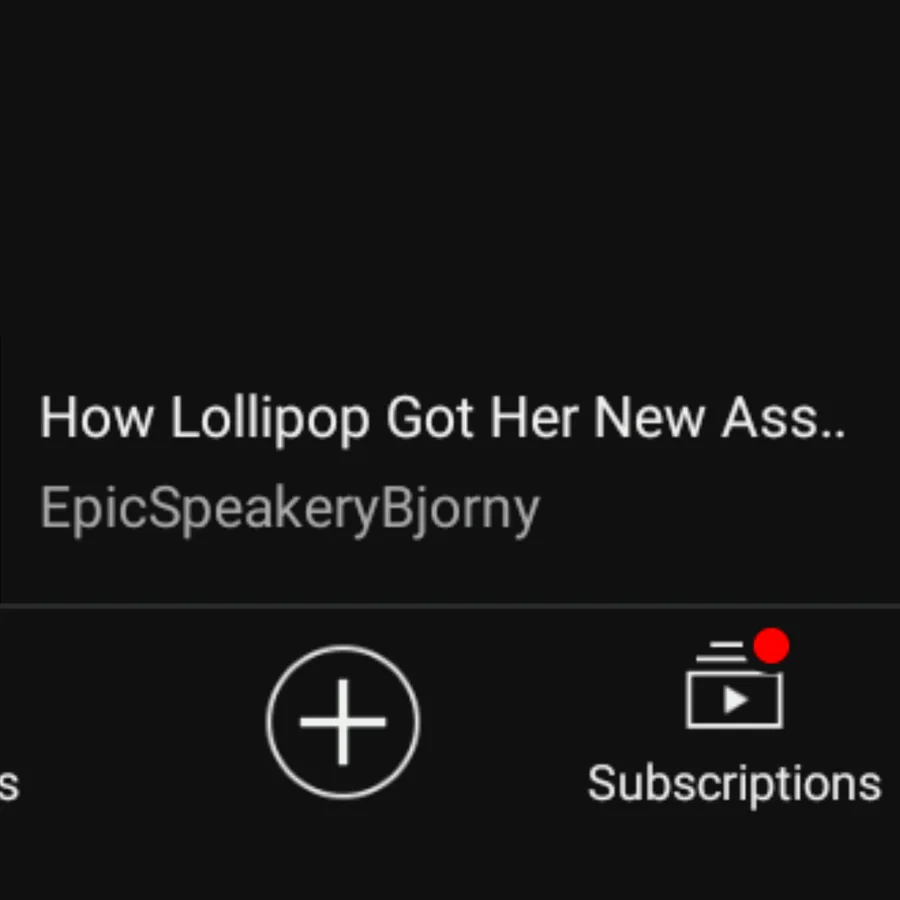Click the stacked lines atop the Subscriptions icon

(722, 651)
